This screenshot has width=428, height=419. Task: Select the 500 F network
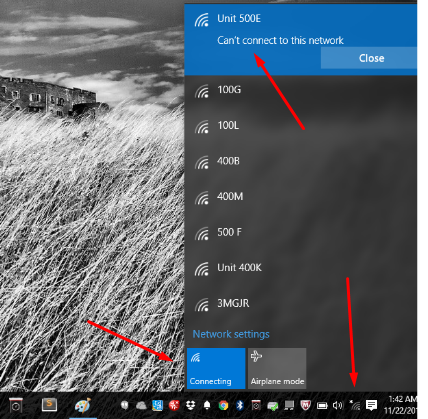coord(301,232)
